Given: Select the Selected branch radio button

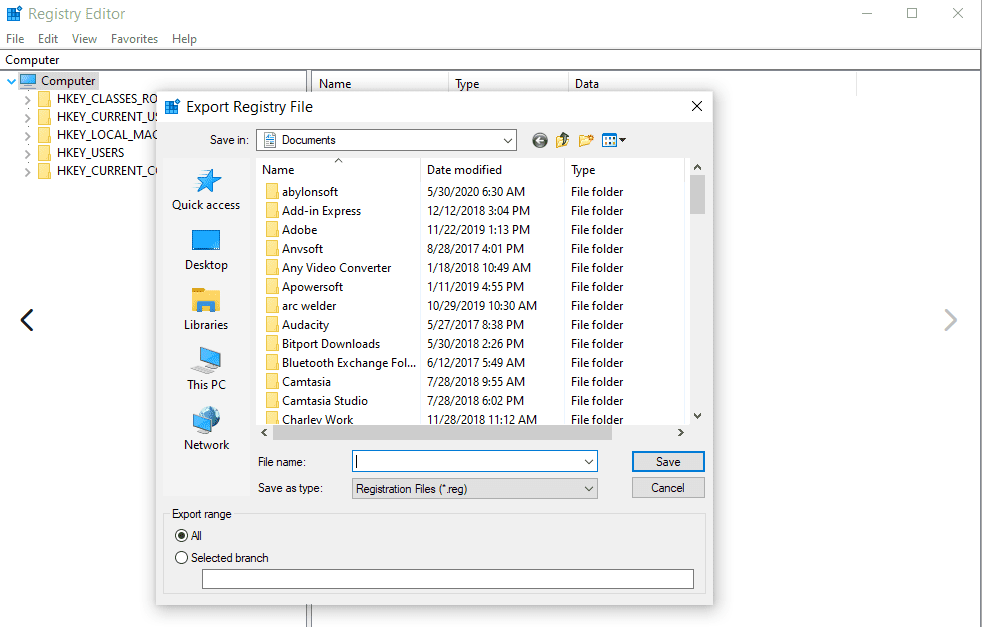Looking at the screenshot, I should pyautogui.click(x=182, y=557).
